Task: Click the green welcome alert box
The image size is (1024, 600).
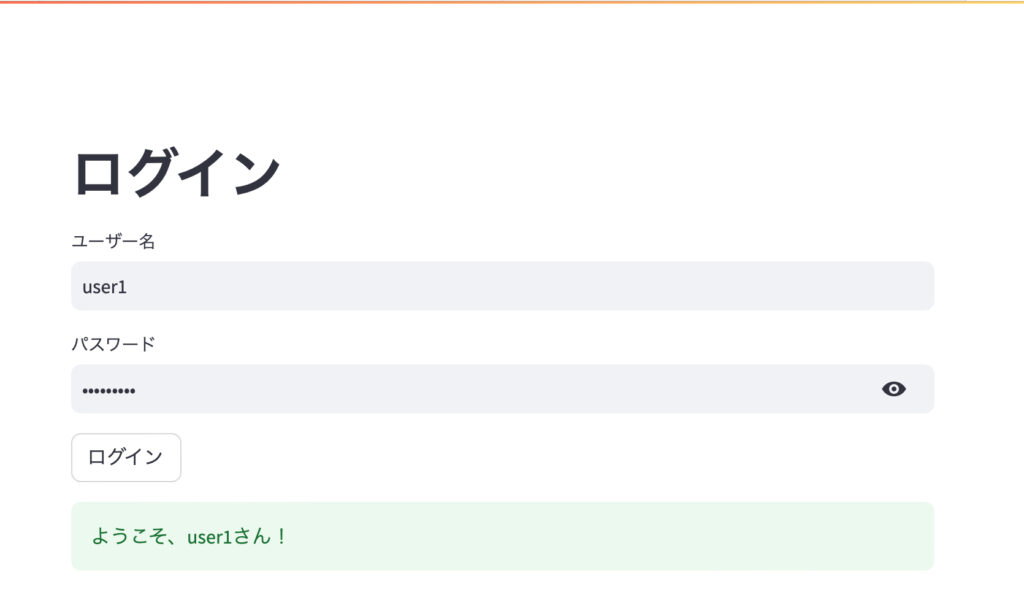Action: [x=600, y=536]
